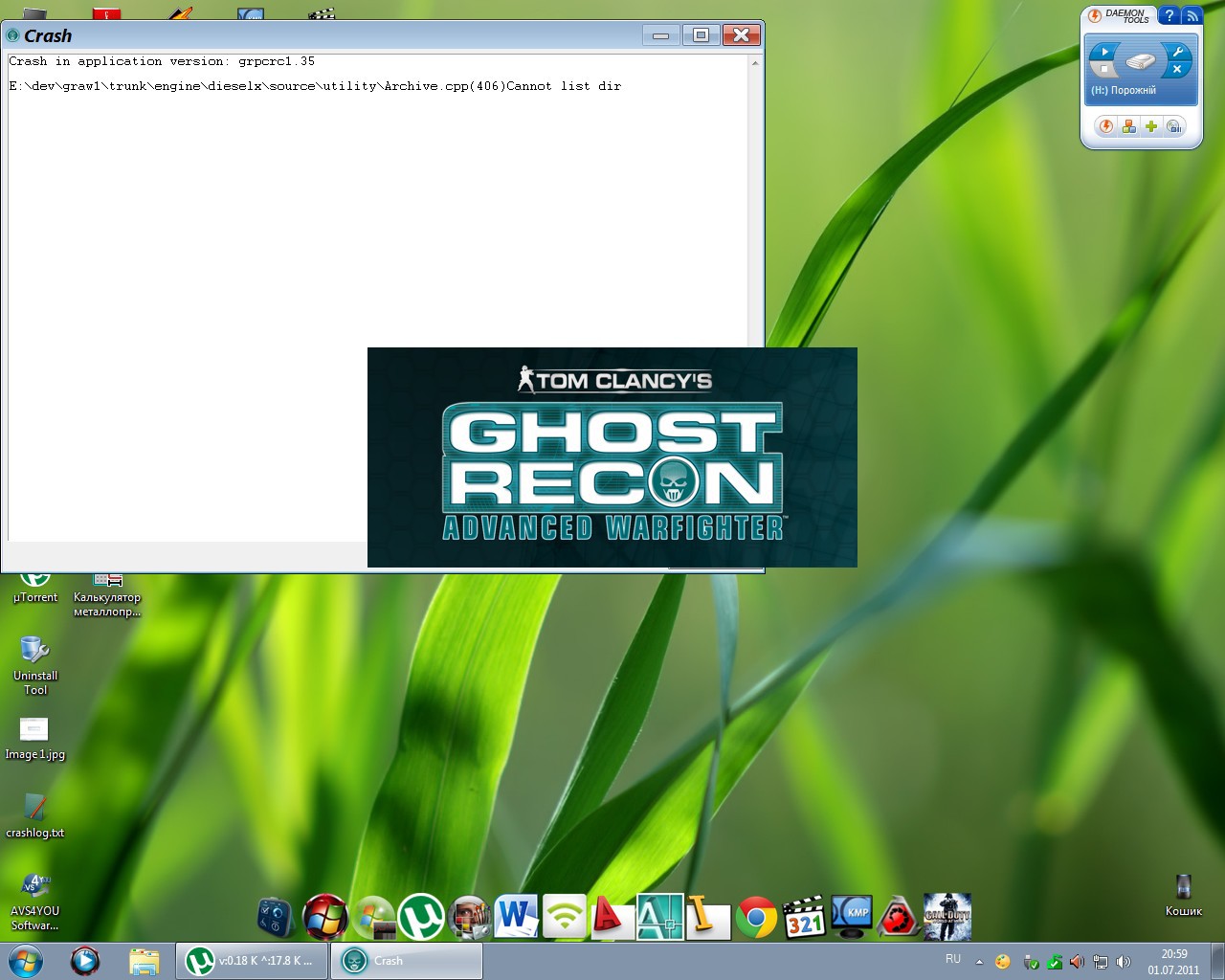The width and height of the screenshot is (1225, 980).
Task: Close the Crash window
Action: tap(741, 35)
